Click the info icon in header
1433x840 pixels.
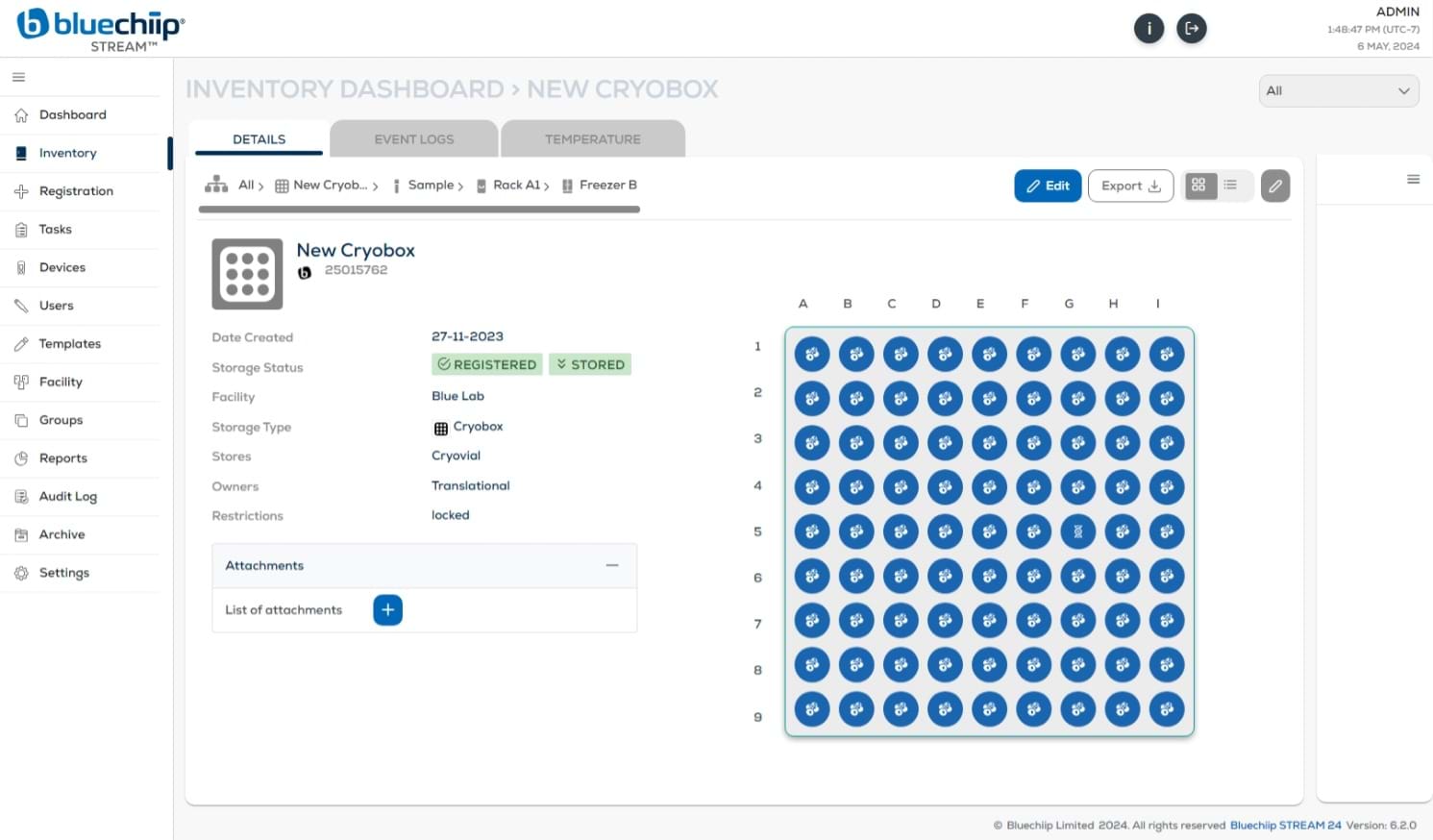click(x=1149, y=29)
